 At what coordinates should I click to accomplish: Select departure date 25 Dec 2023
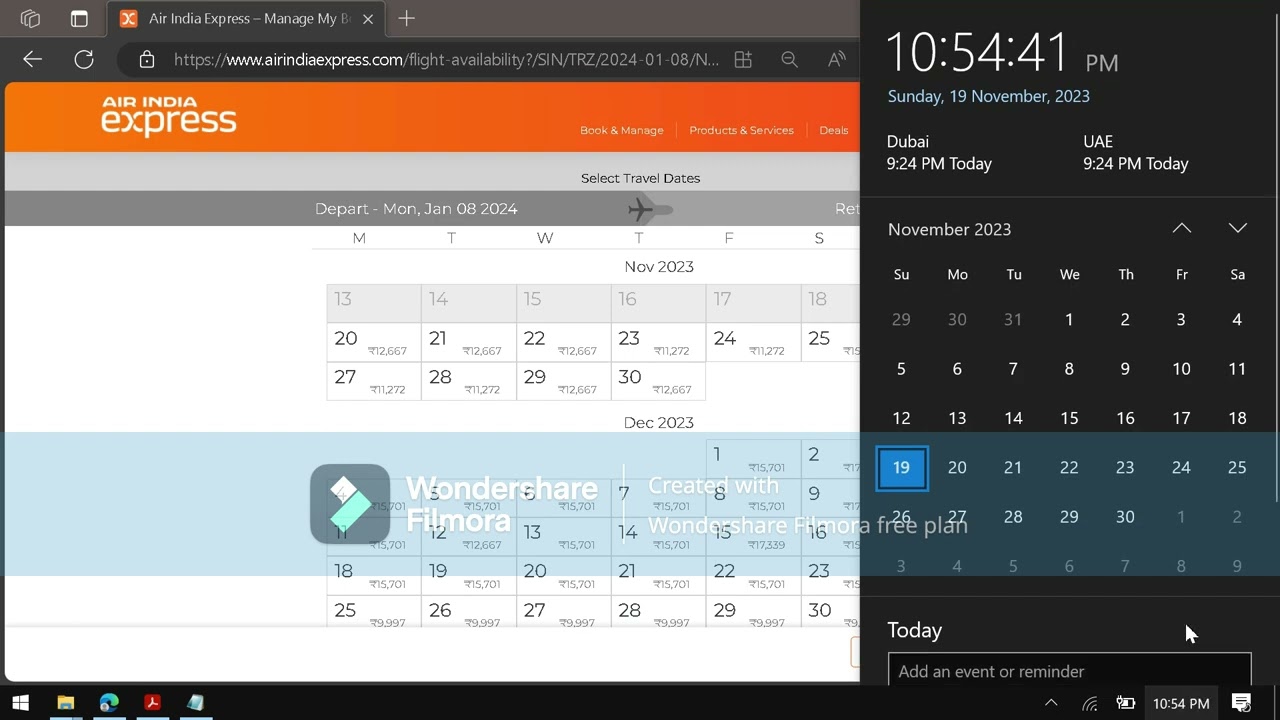pyautogui.click(x=374, y=612)
